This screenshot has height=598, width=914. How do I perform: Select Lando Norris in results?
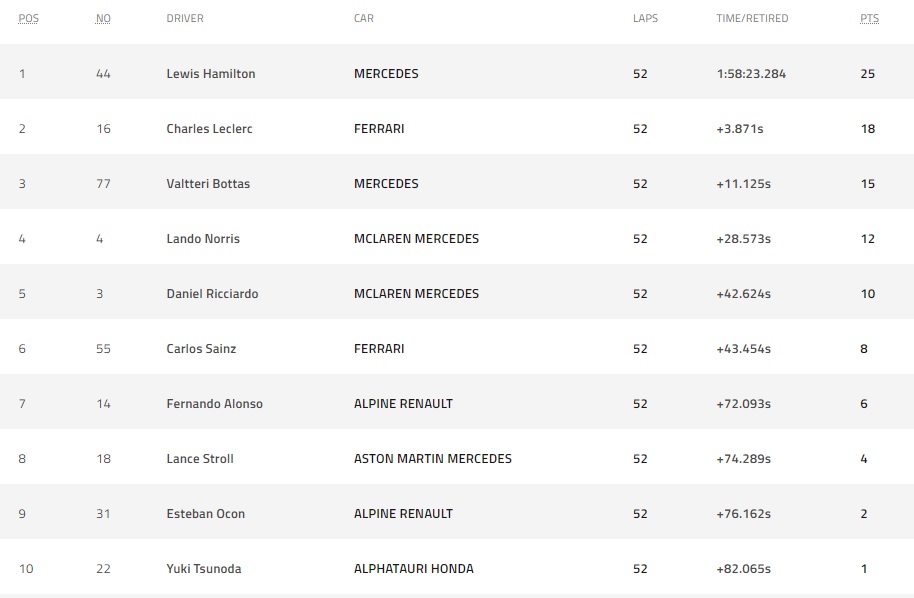pyautogui.click(x=203, y=238)
